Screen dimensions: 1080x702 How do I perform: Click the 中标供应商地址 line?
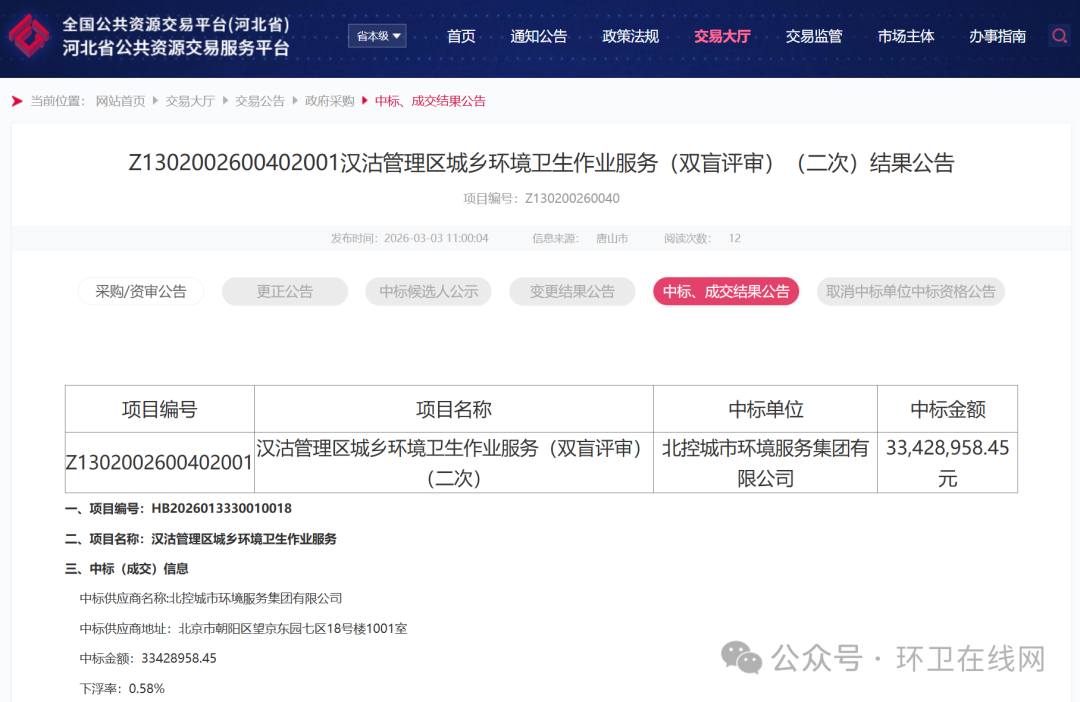click(x=243, y=629)
